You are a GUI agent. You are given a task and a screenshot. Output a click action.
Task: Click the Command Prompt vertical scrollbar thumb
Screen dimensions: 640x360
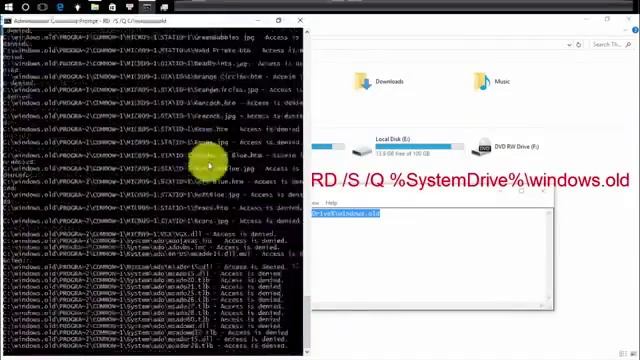coord(307,321)
